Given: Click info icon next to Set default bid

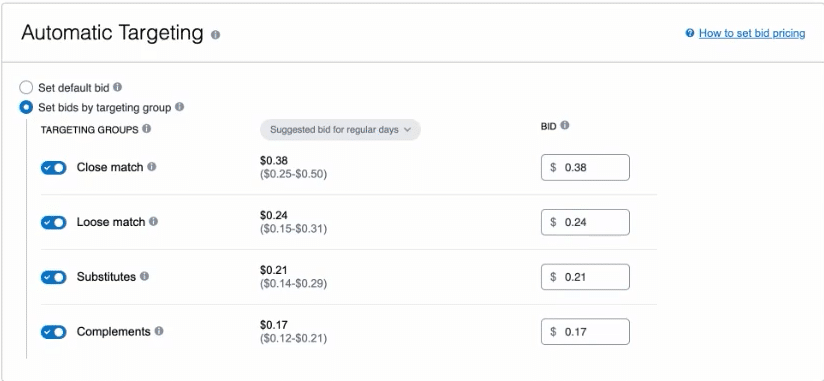Looking at the screenshot, I should click(118, 87).
